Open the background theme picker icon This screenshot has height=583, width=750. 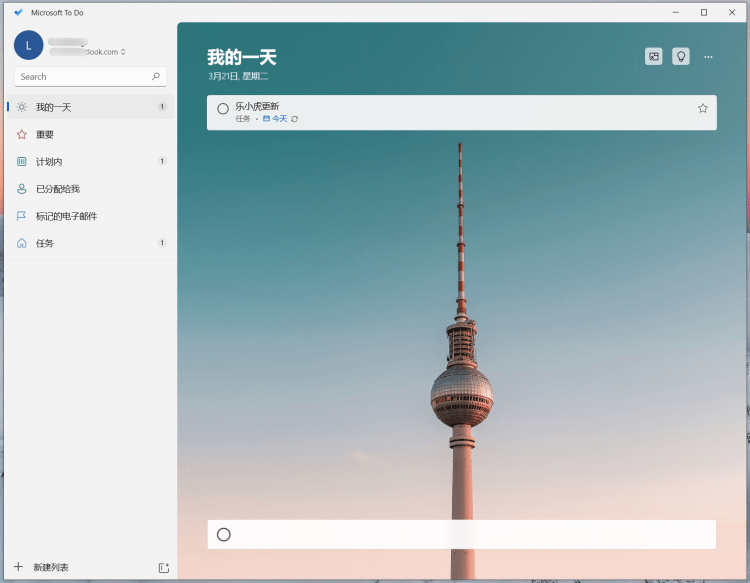click(653, 56)
